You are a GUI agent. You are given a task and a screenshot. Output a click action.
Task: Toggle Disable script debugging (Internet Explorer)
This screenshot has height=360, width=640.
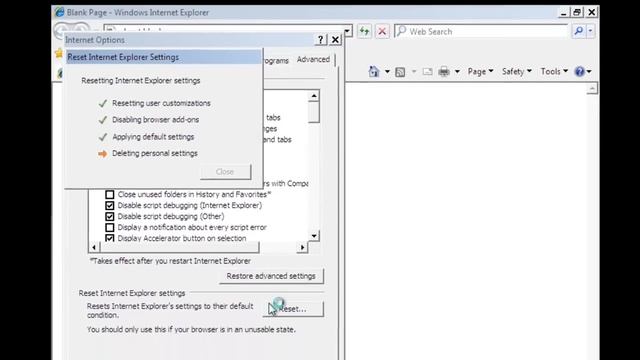click(x=110, y=206)
